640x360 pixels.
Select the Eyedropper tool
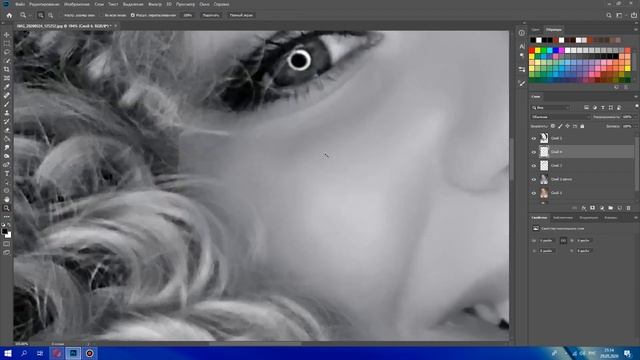click(x=7, y=87)
